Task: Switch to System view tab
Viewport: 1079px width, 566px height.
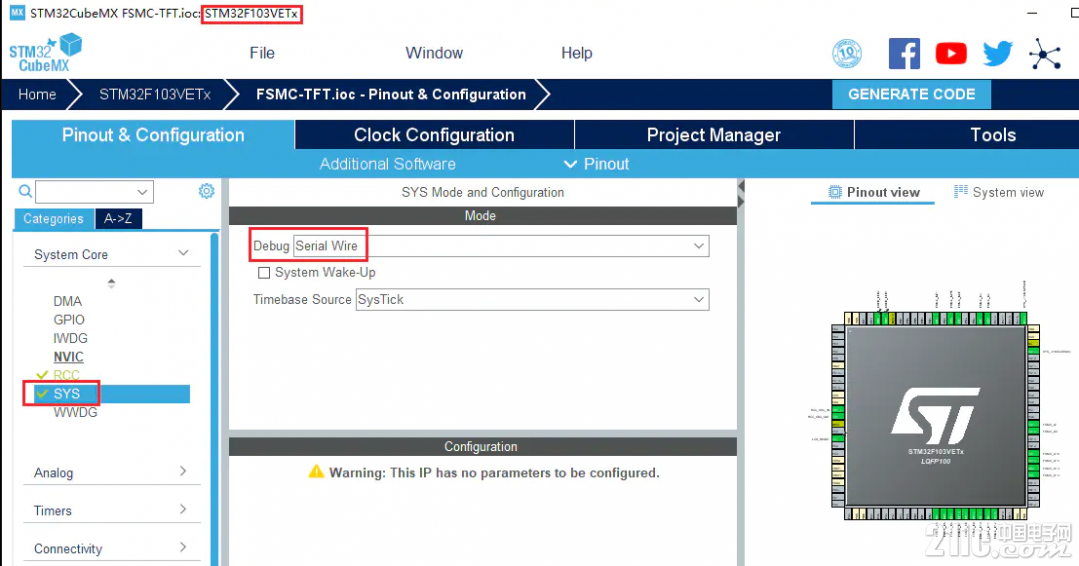Action: click(999, 193)
